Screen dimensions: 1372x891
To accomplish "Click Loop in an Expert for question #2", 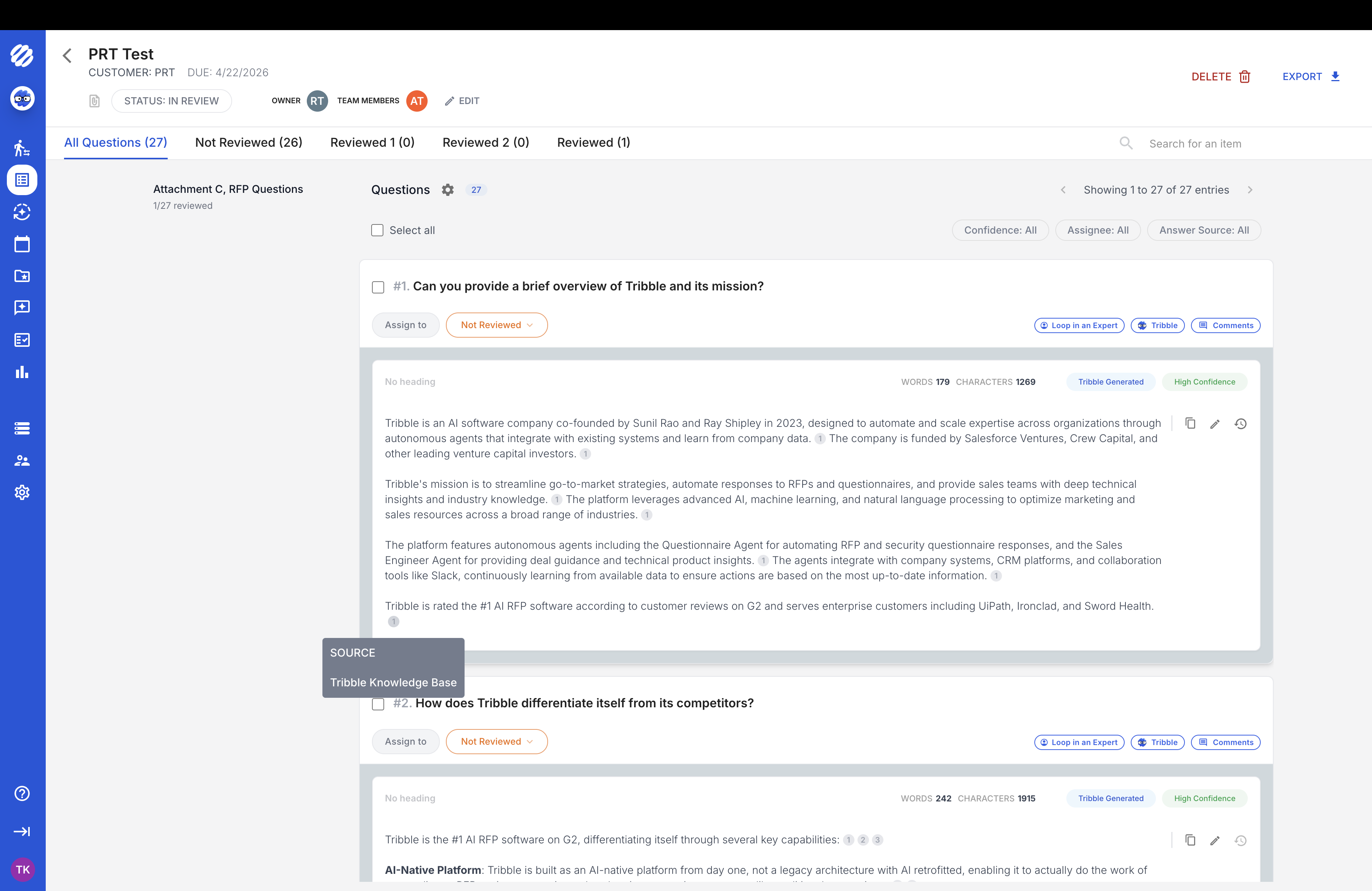I will tap(1079, 742).
